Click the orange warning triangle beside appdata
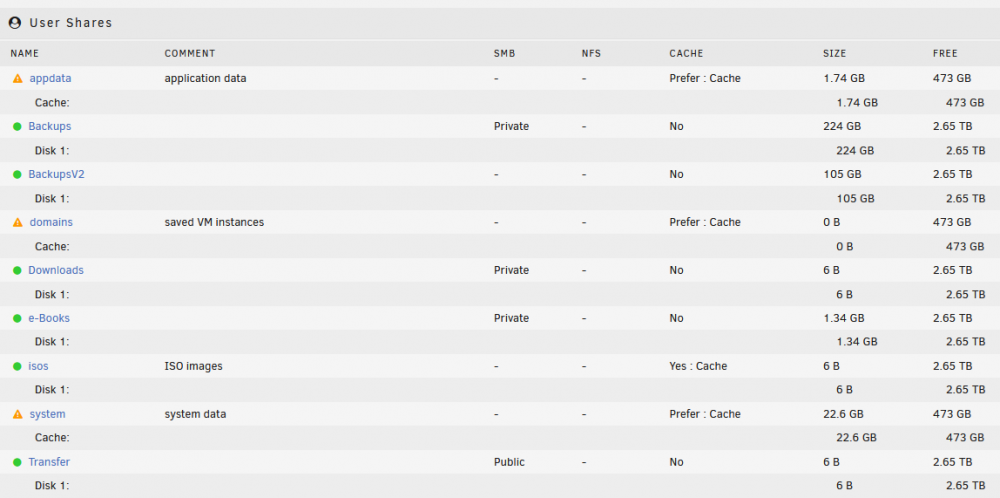Viewport: 1000px width, 498px height. coord(18,78)
